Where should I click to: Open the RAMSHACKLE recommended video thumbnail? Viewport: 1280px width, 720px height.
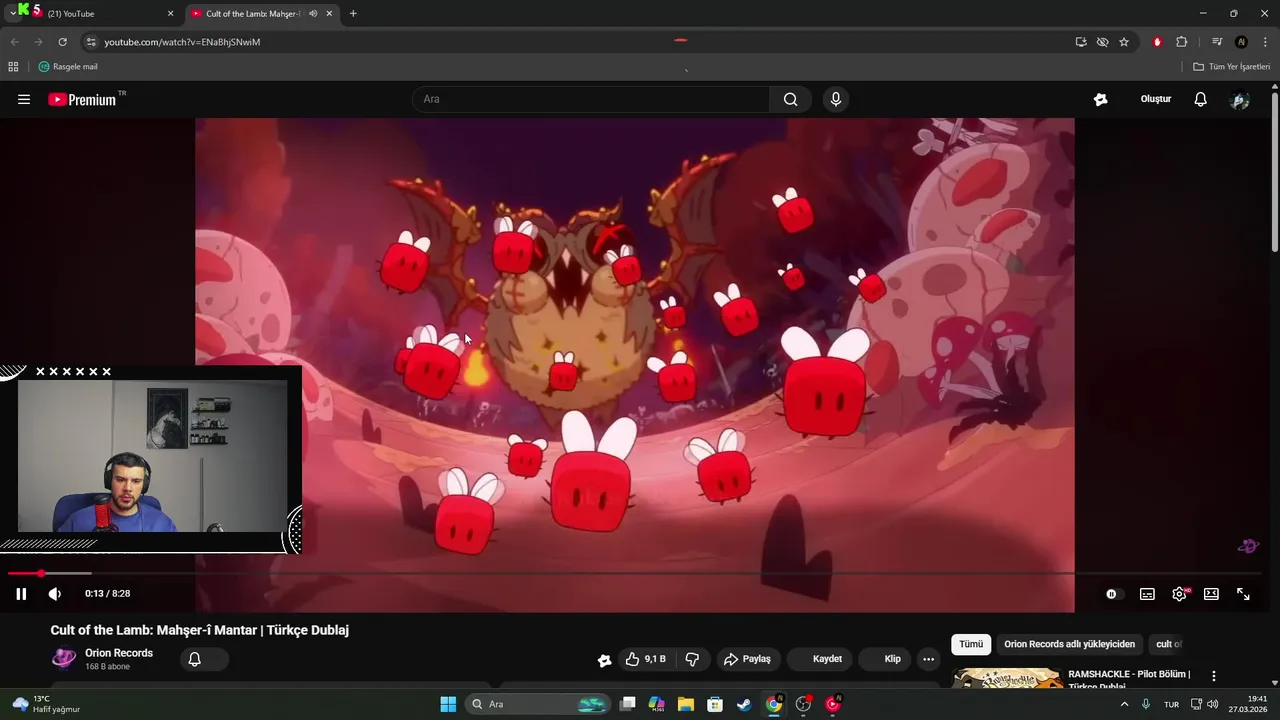(1007, 678)
